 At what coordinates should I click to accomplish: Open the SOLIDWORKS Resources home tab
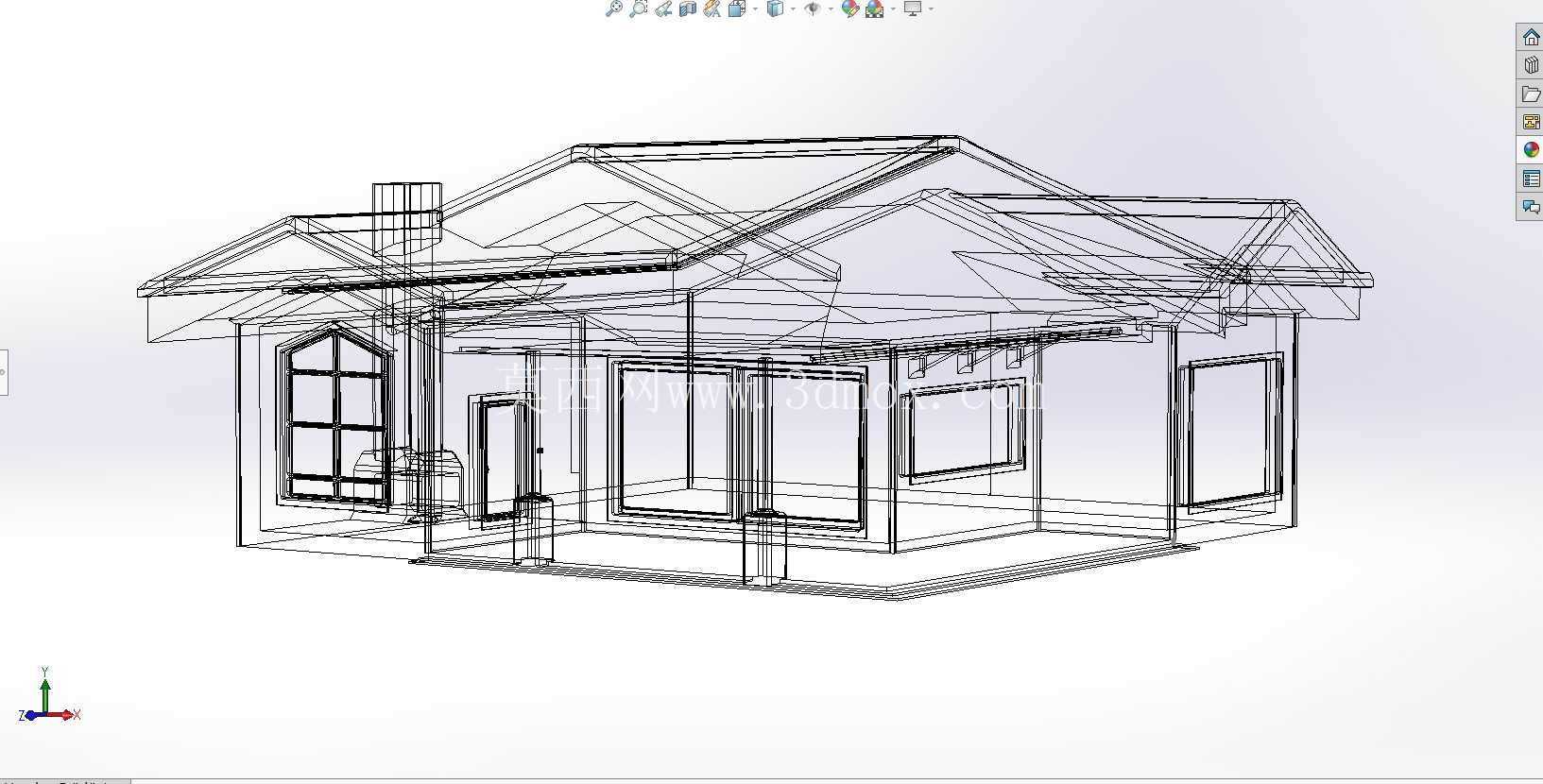click(1531, 37)
